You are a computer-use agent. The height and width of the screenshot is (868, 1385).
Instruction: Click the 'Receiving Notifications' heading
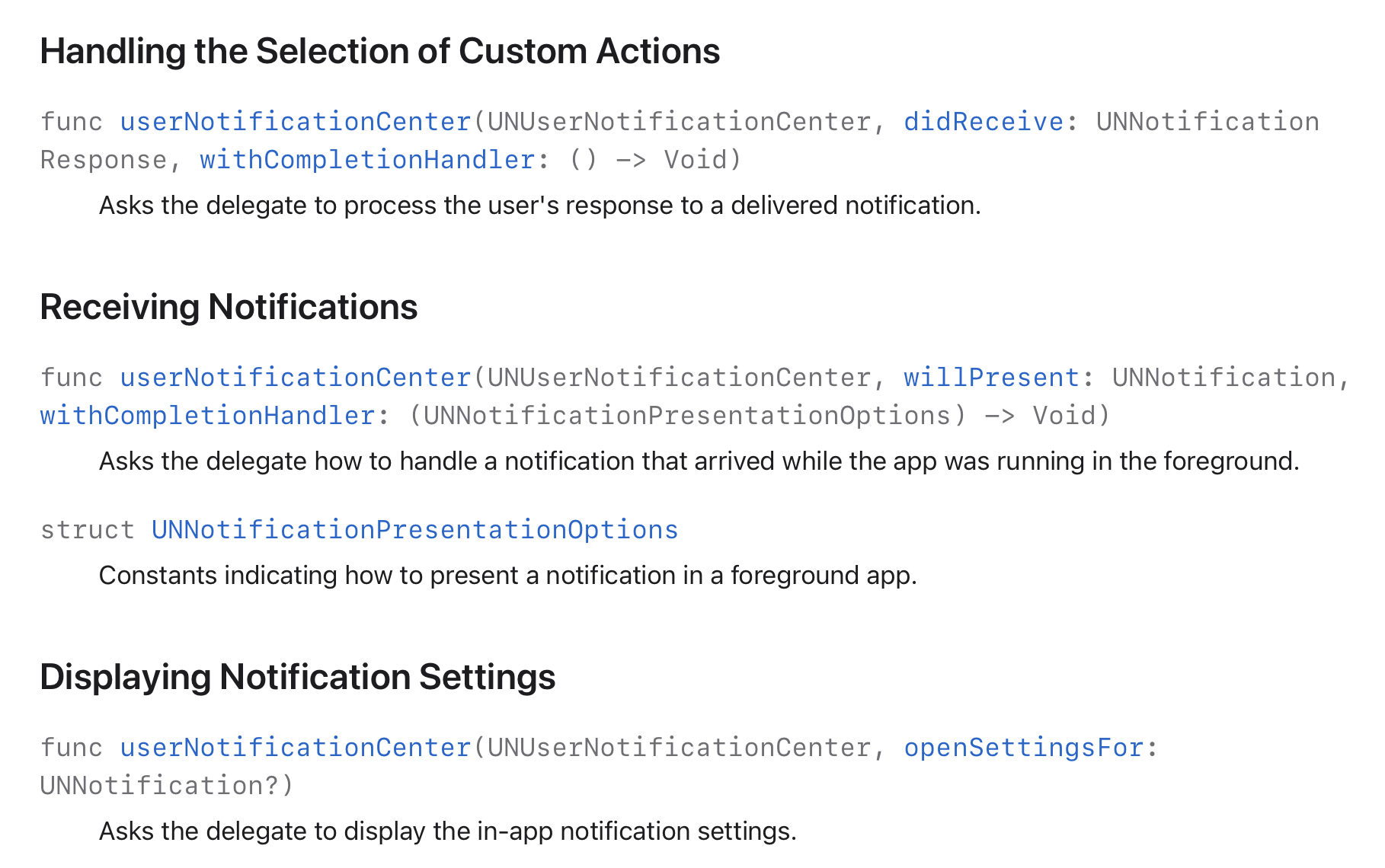click(x=229, y=308)
